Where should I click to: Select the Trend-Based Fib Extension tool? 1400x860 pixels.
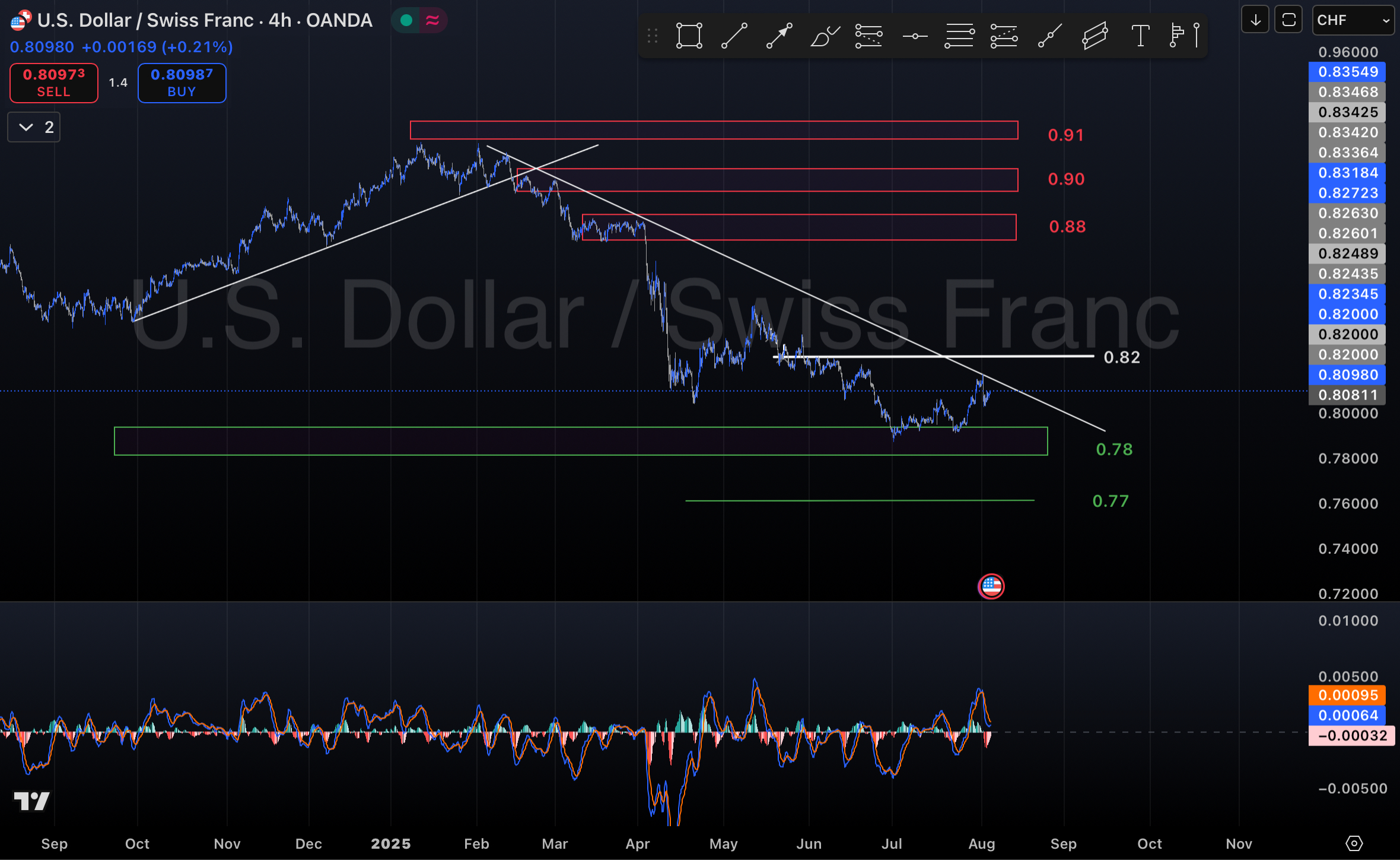pyautogui.click(x=1004, y=36)
